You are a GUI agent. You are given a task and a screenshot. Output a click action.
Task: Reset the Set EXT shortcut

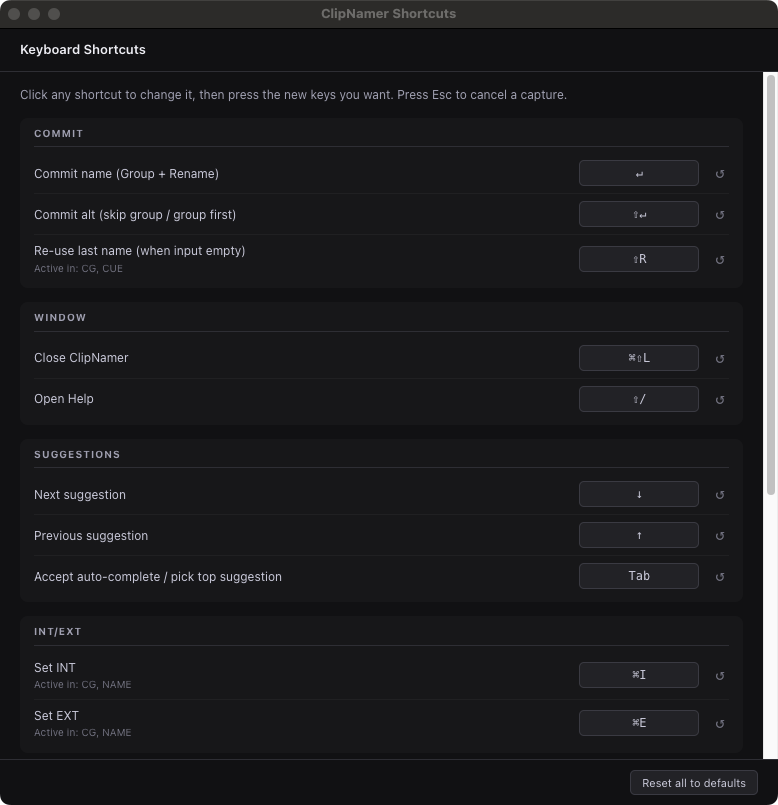coord(720,724)
